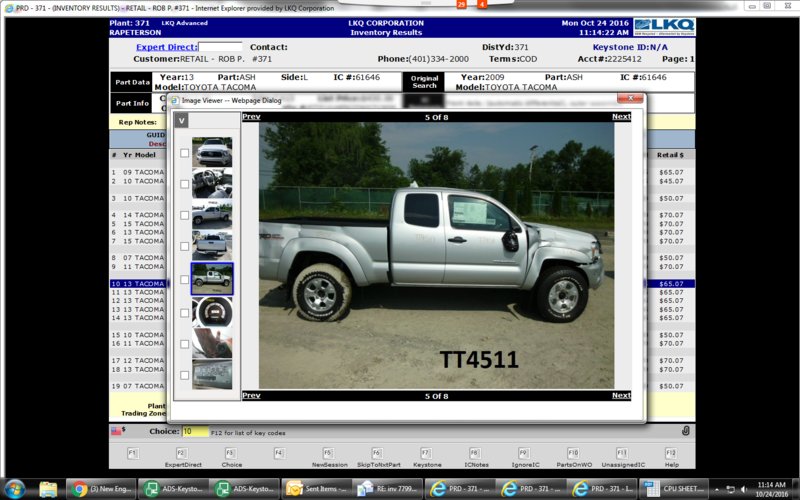
Task: Tick checkbox beside rear tailgate thumbnail
Action: pos(185,246)
